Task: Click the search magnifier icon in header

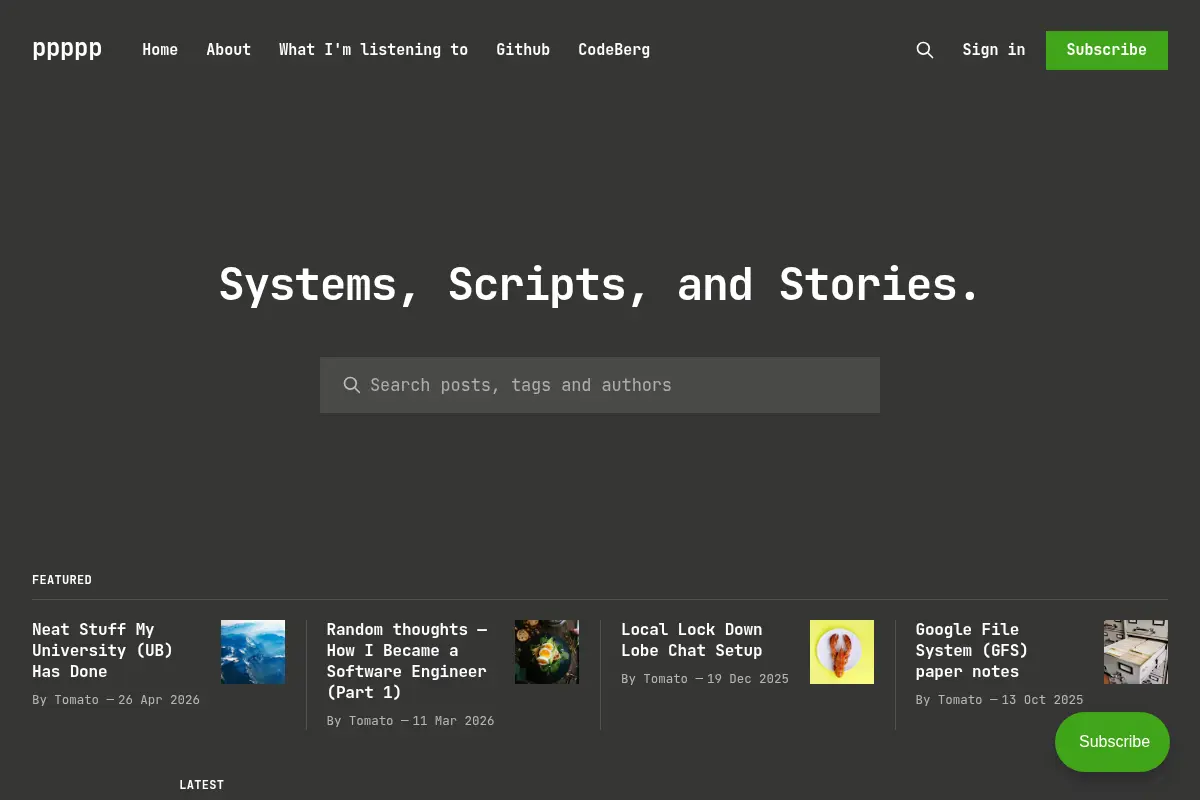Action: pos(925,50)
